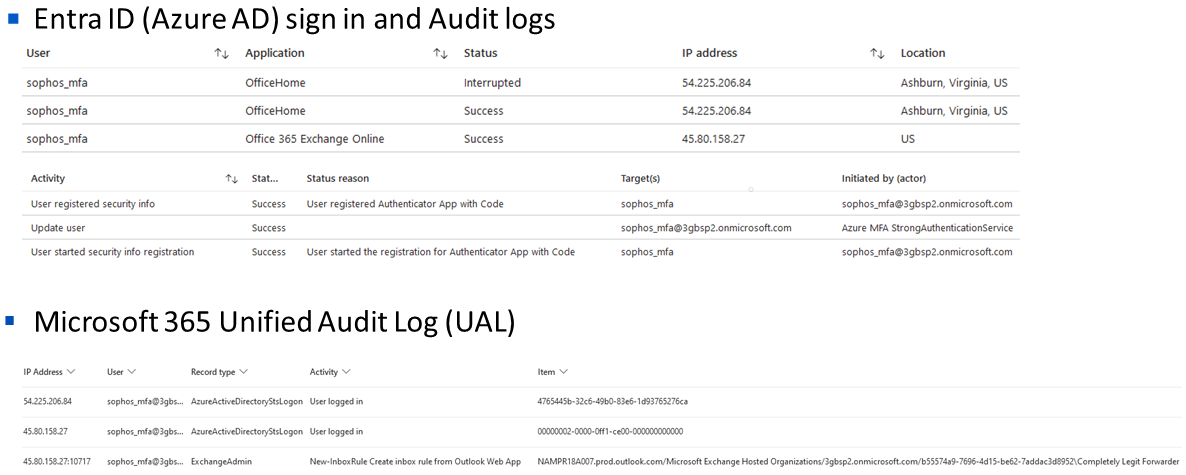Select User started the registration status reason
This screenshot has height=475, width=1186.
pos(441,252)
